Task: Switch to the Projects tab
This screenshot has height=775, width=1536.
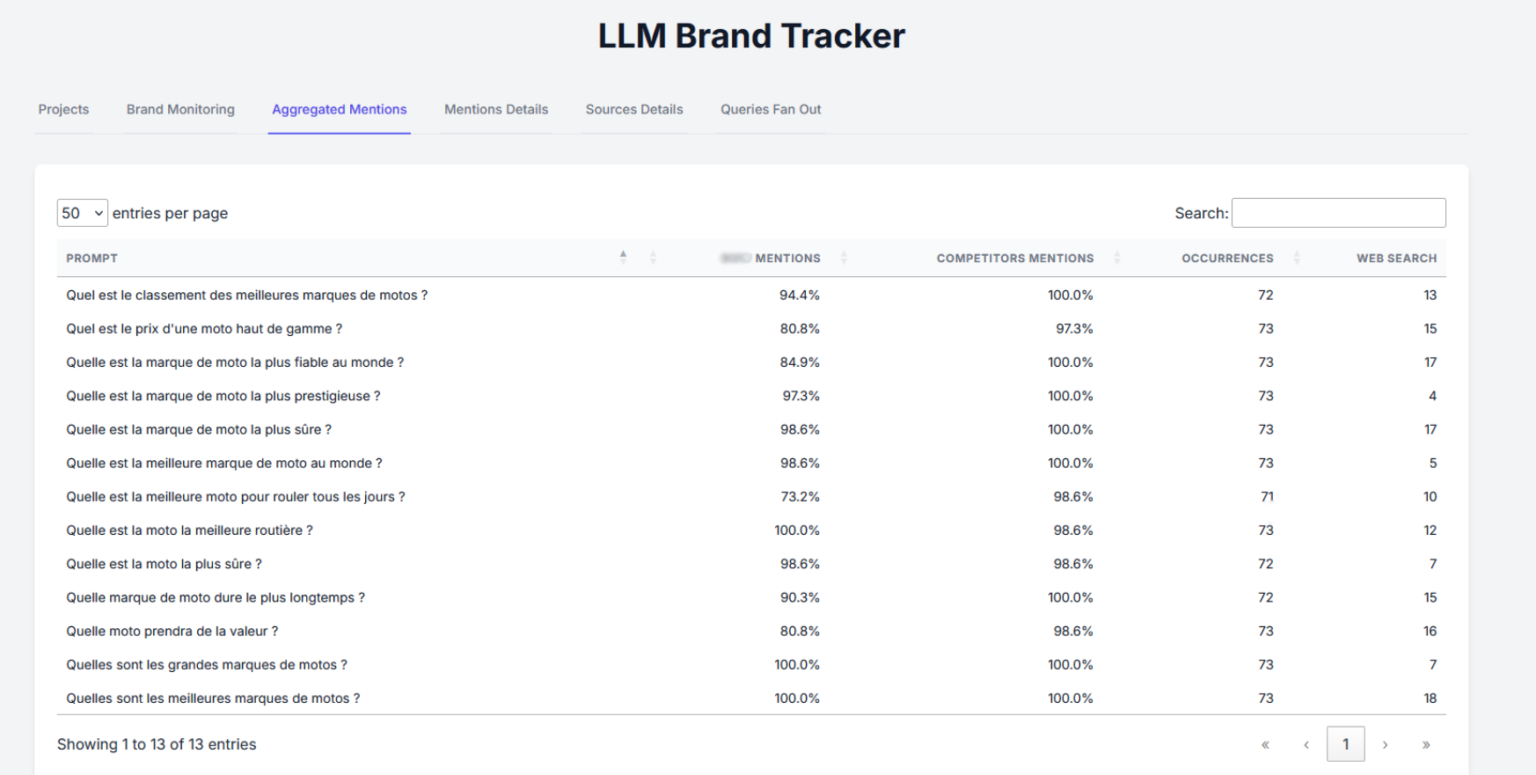Action: [x=63, y=110]
